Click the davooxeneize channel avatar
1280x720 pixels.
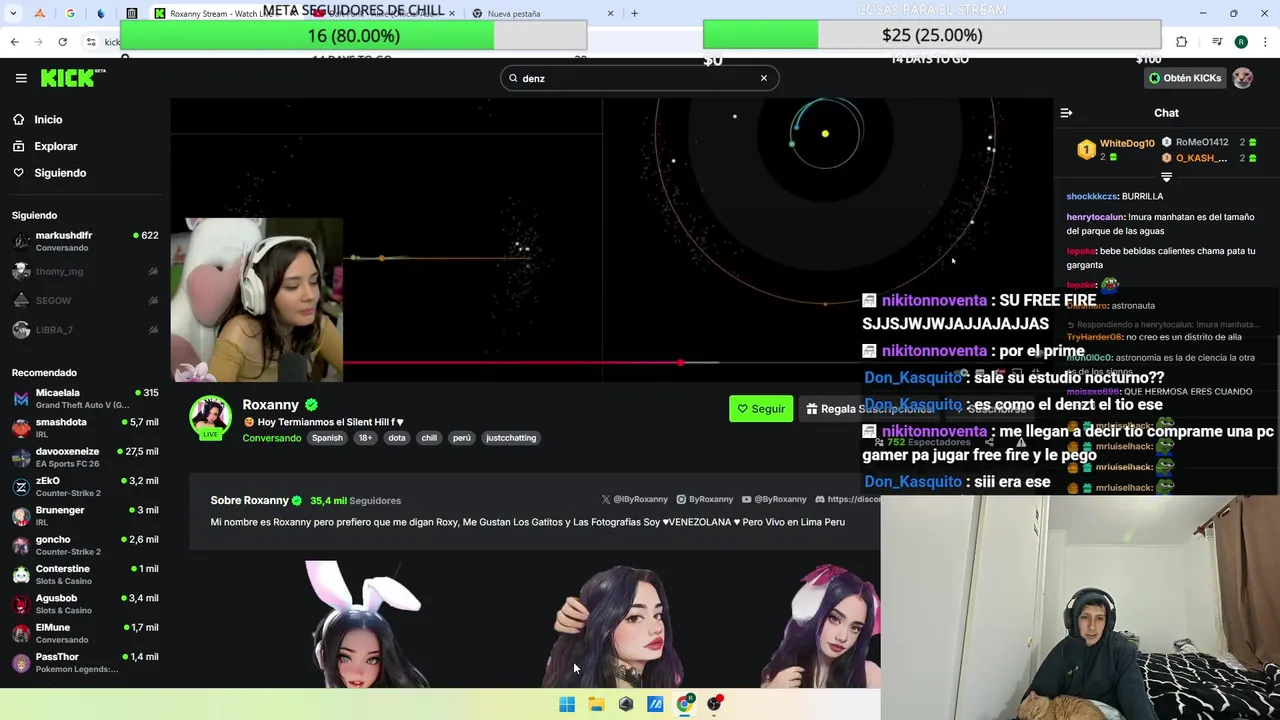point(21,458)
